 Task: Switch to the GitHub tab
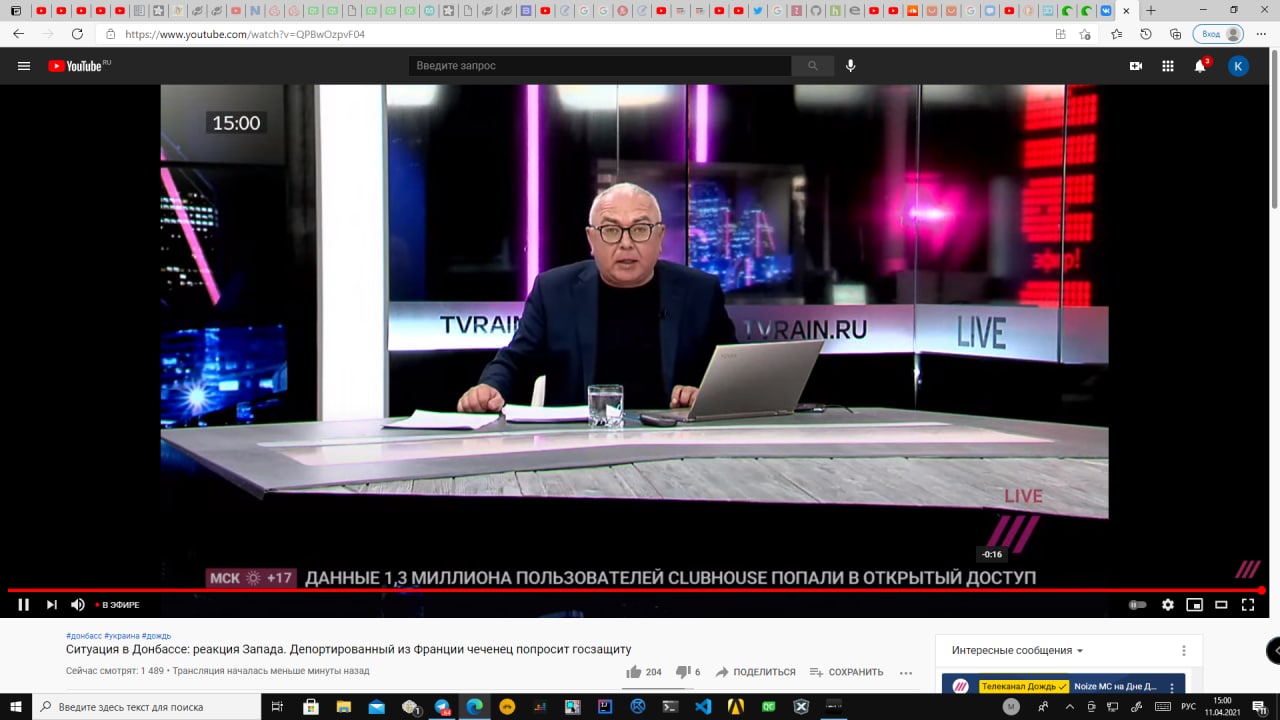[816, 10]
